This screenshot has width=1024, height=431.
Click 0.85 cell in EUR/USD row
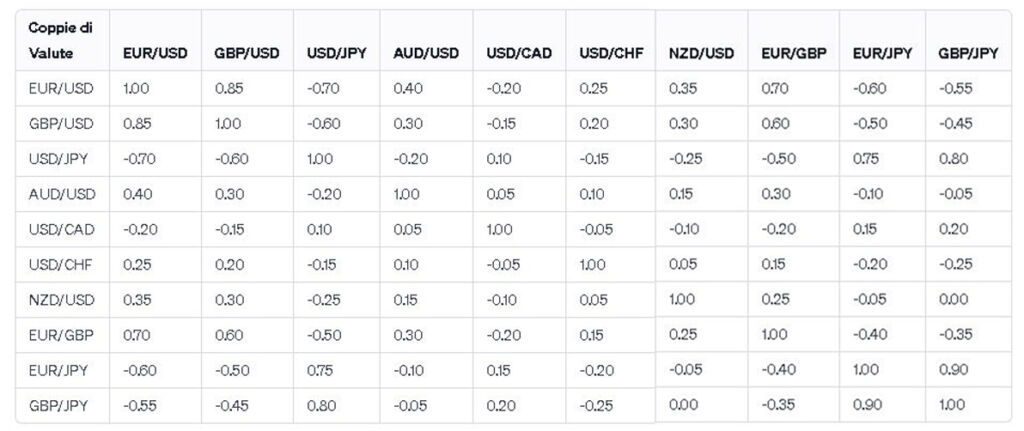click(x=229, y=89)
